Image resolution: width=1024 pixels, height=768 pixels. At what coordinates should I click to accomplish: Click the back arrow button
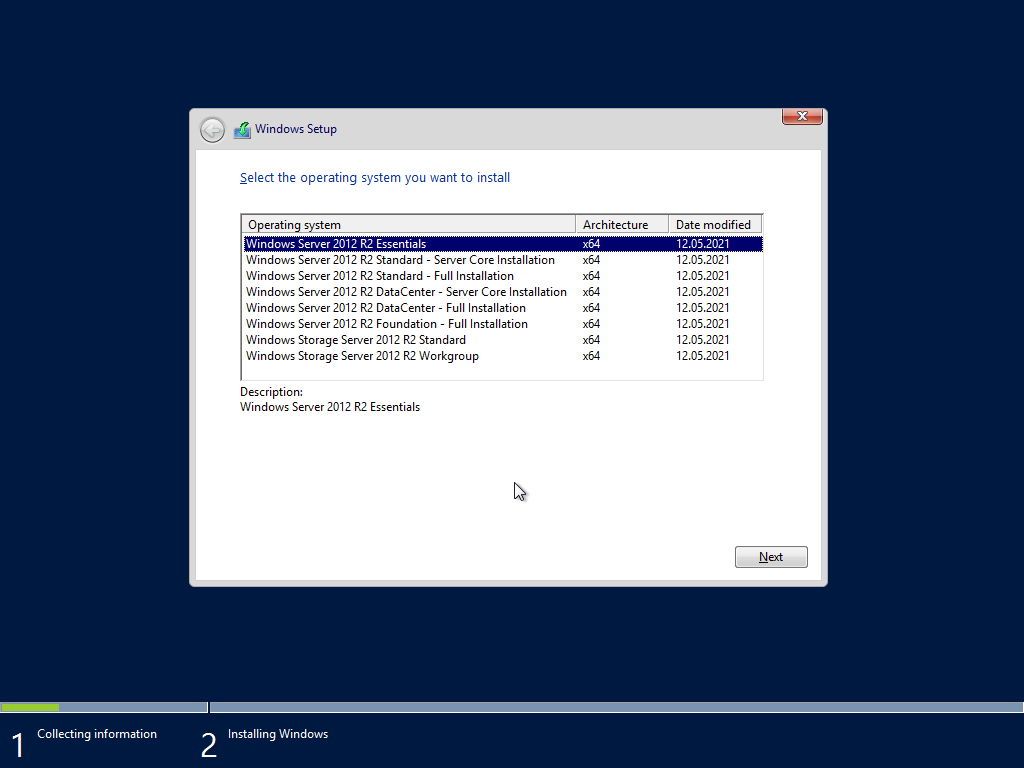pos(212,130)
